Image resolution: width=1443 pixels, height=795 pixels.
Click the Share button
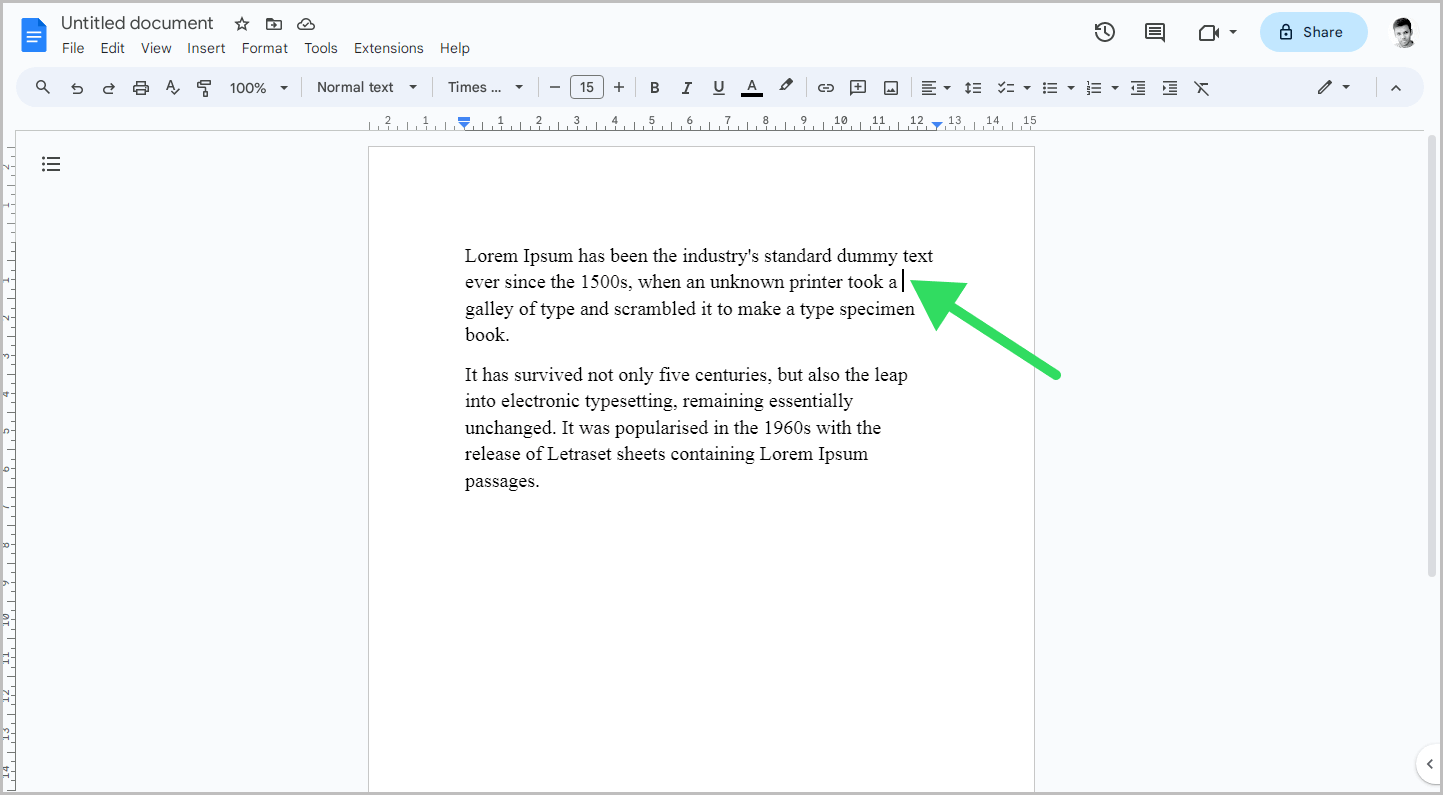pos(1313,31)
